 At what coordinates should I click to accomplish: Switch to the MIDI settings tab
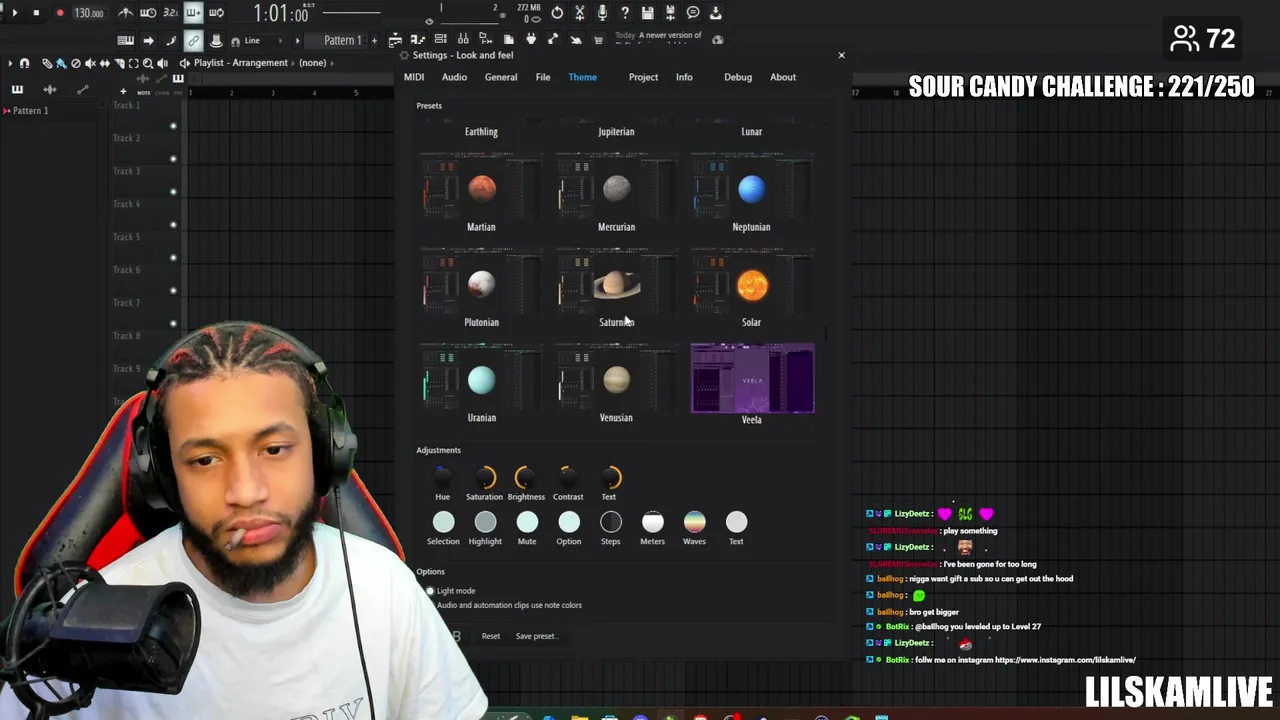point(414,77)
